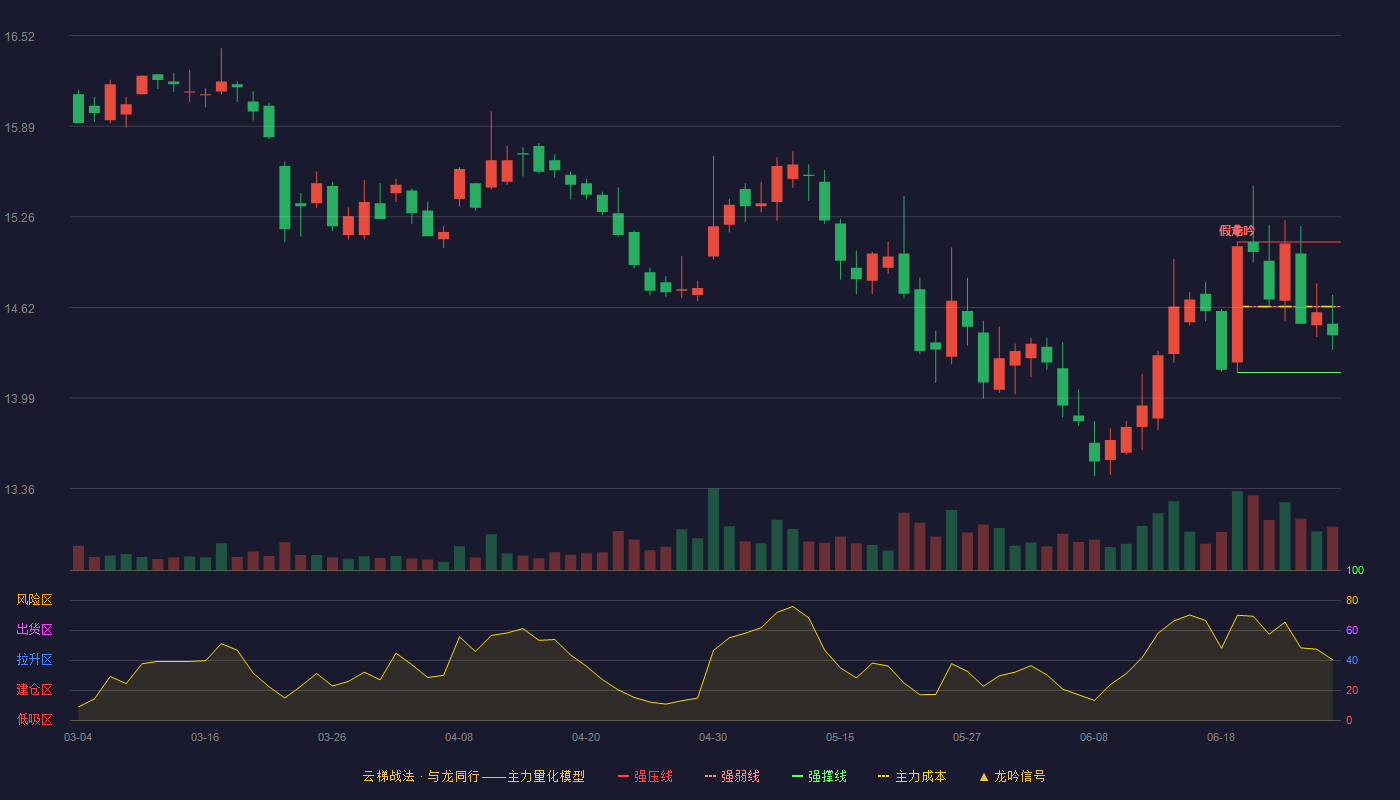Click the 04-30 date axis label
This screenshot has height=800, width=1400.
(713, 737)
